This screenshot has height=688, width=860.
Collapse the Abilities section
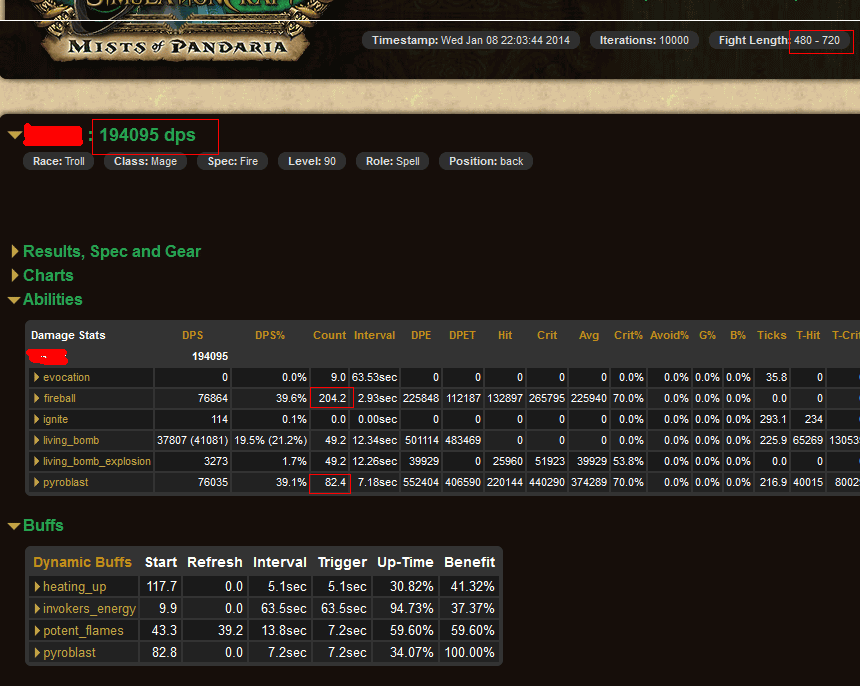click(x=14, y=300)
